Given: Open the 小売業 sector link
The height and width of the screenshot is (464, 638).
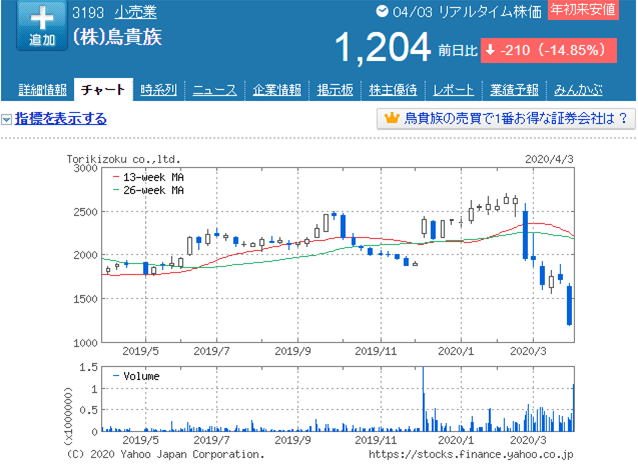Looking at the screenshot, I should [135, 12].
